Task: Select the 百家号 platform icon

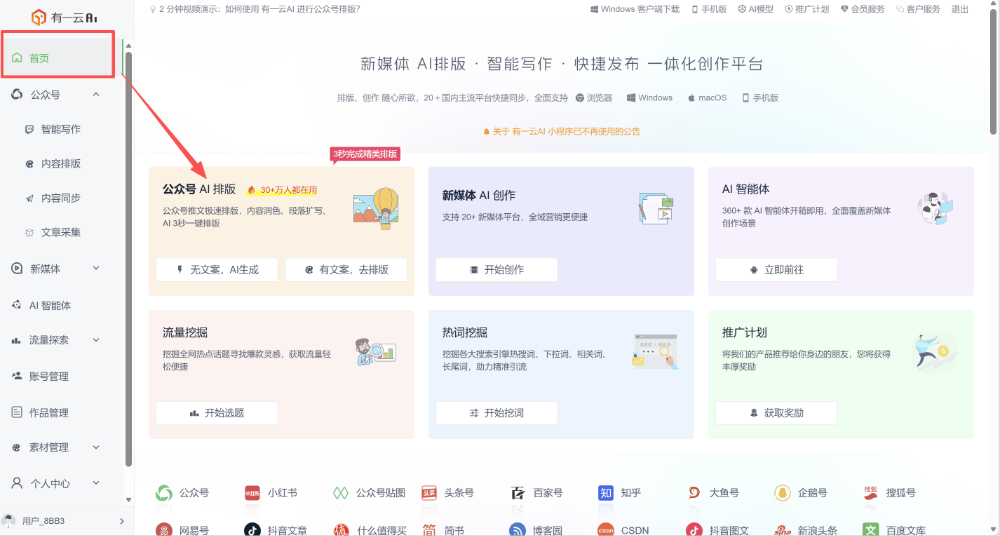Action: 518,493
